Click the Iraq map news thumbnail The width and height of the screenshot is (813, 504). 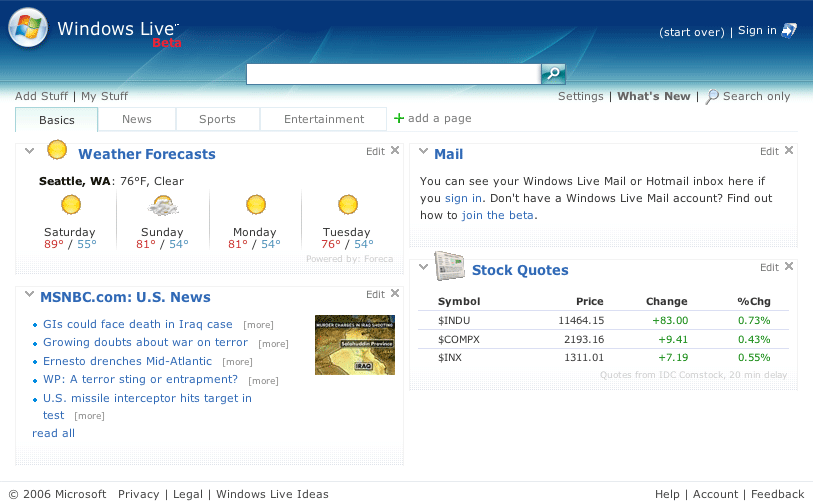(x=355, y=345)
